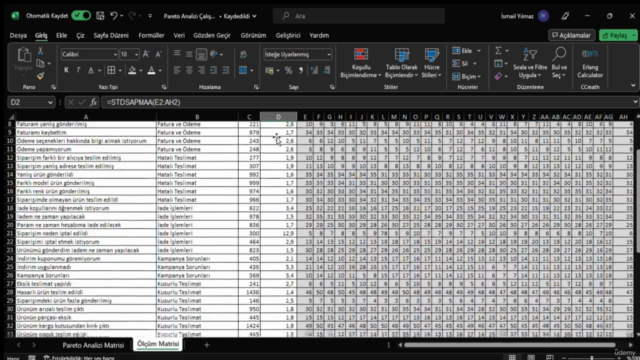This screenshot has width=640, height=360.
Task: Add a new sheet with plus button
Action: tap(207, 345)
